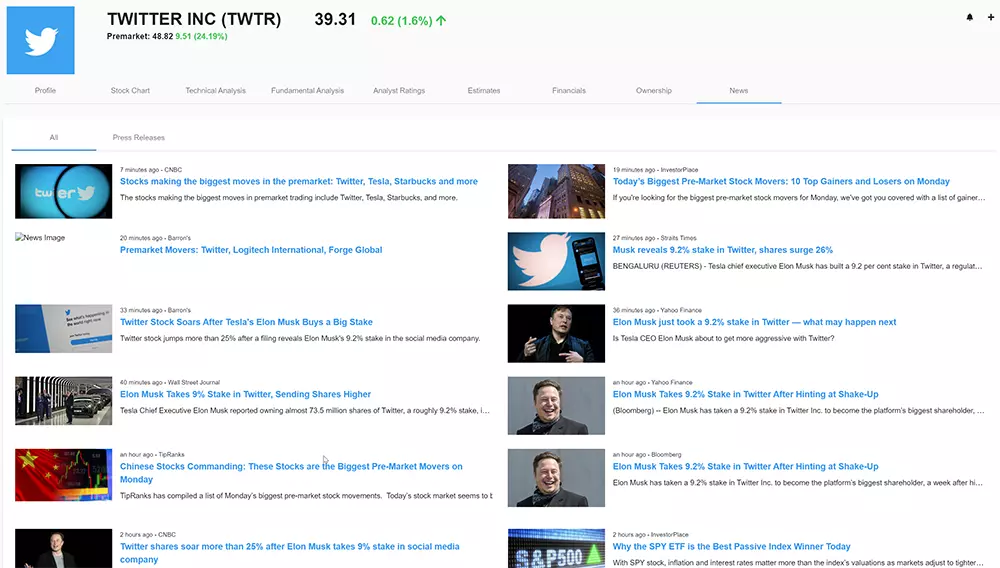This screenshot has width=1000, height=568.
Task: Open the Profile tab
Action: 45,91
